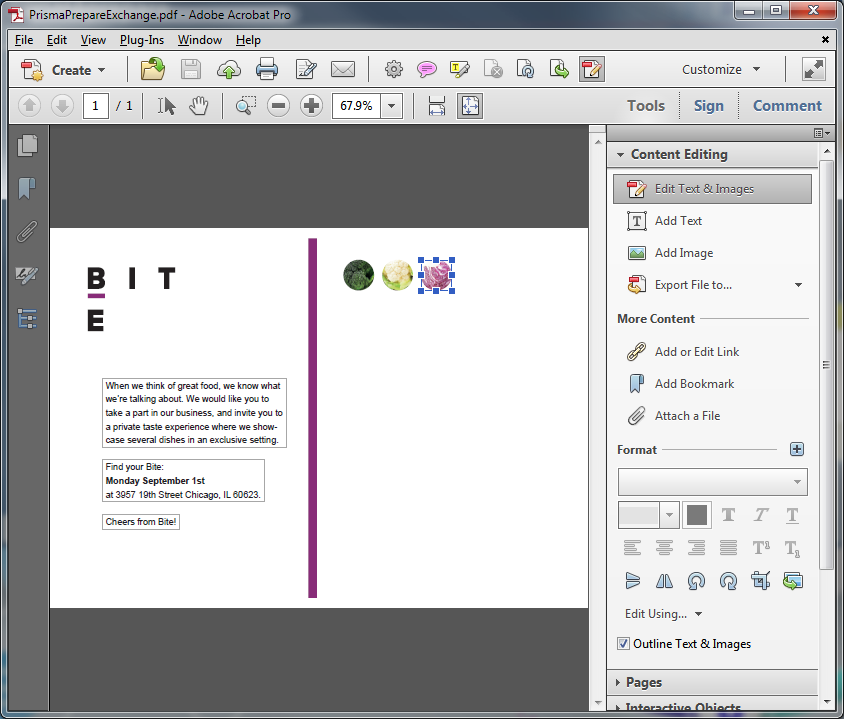Viewport: 844px width, 719px height.
Task: Click Add Bookmark in More Content
Action: (693, 384)
